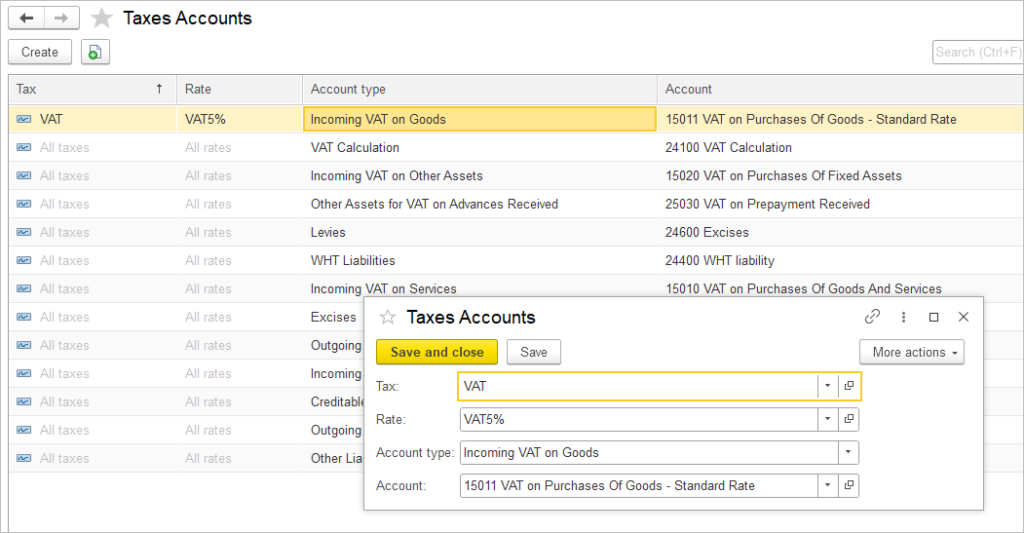Open the Tax field's linked record icon
The width and height of the screenshot is (1024, 533).
[848, 386]
